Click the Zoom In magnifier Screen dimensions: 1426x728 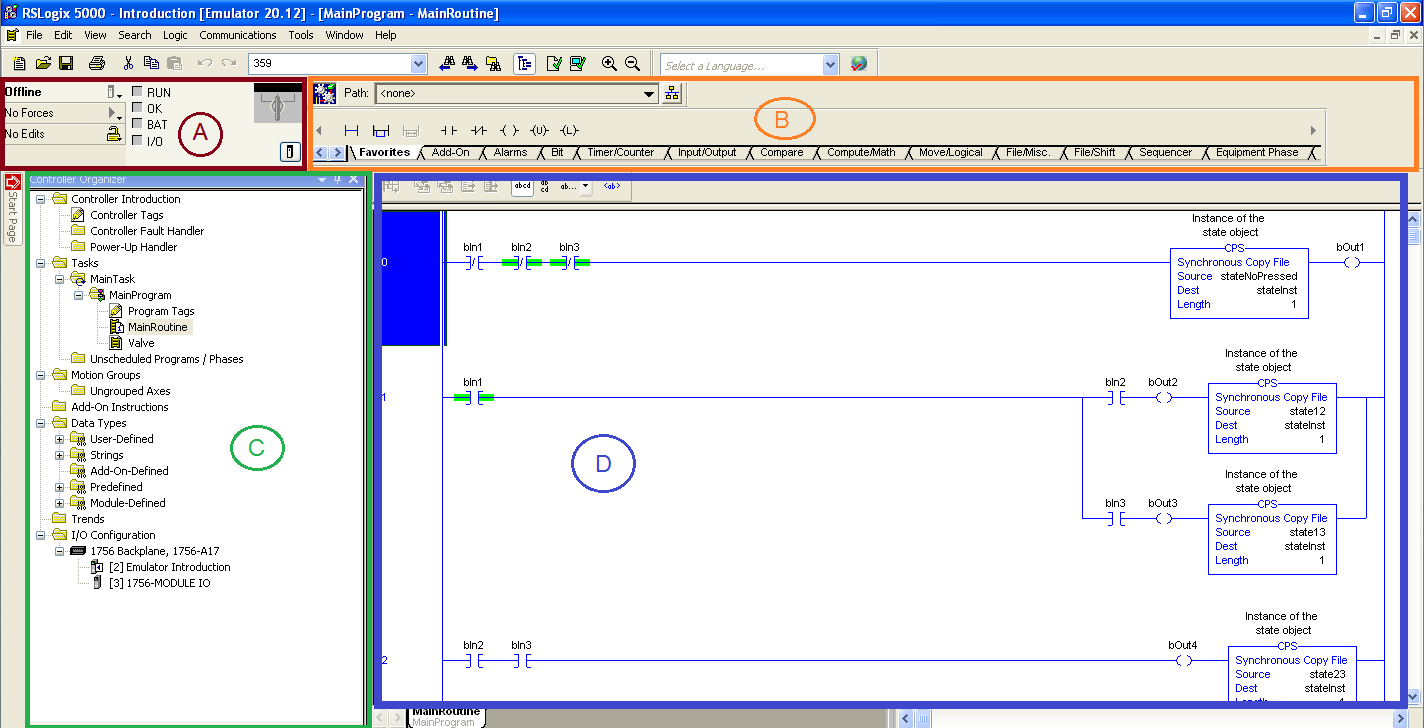[609, 63]
